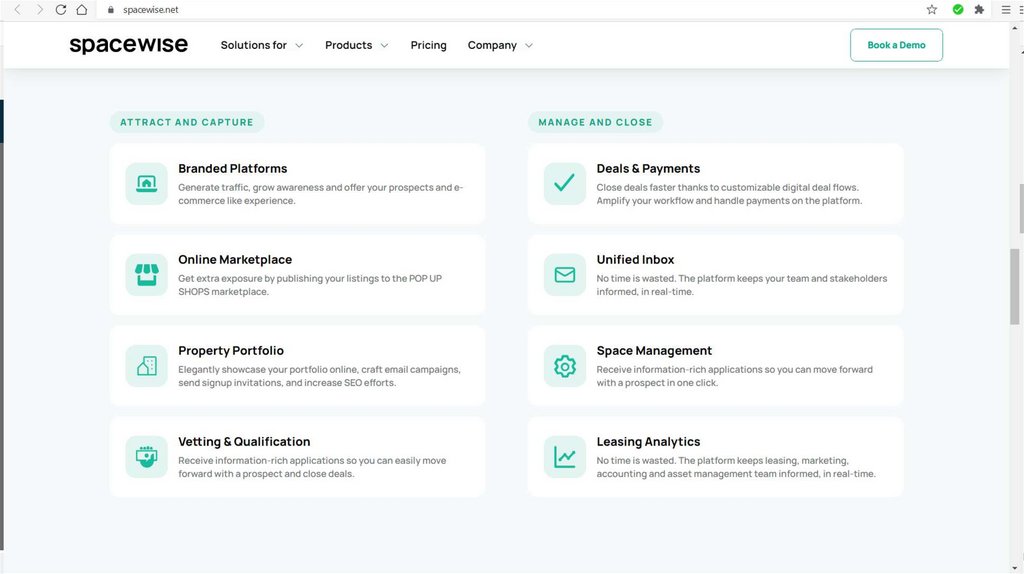1024x574 pixels.
Task: Click the Unified Inbox envelope icon
Action: click(x=564, y=275)
